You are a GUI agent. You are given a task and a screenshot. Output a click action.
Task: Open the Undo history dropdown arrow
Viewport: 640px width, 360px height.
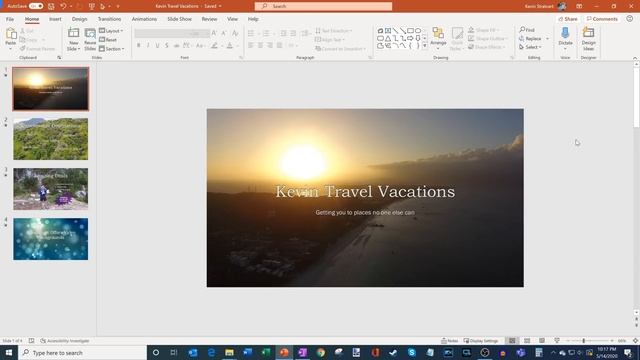[x=71, y=7]
